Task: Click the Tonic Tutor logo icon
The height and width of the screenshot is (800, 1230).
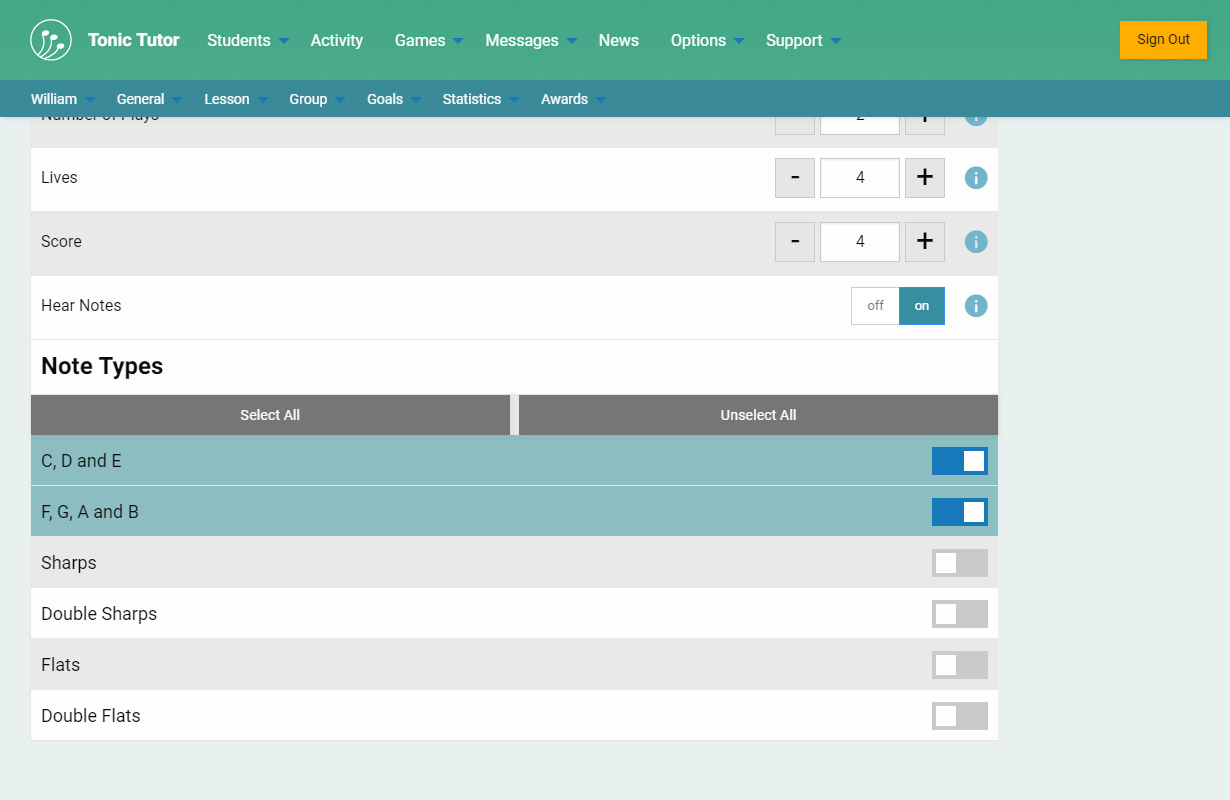Action: point(51,40)
